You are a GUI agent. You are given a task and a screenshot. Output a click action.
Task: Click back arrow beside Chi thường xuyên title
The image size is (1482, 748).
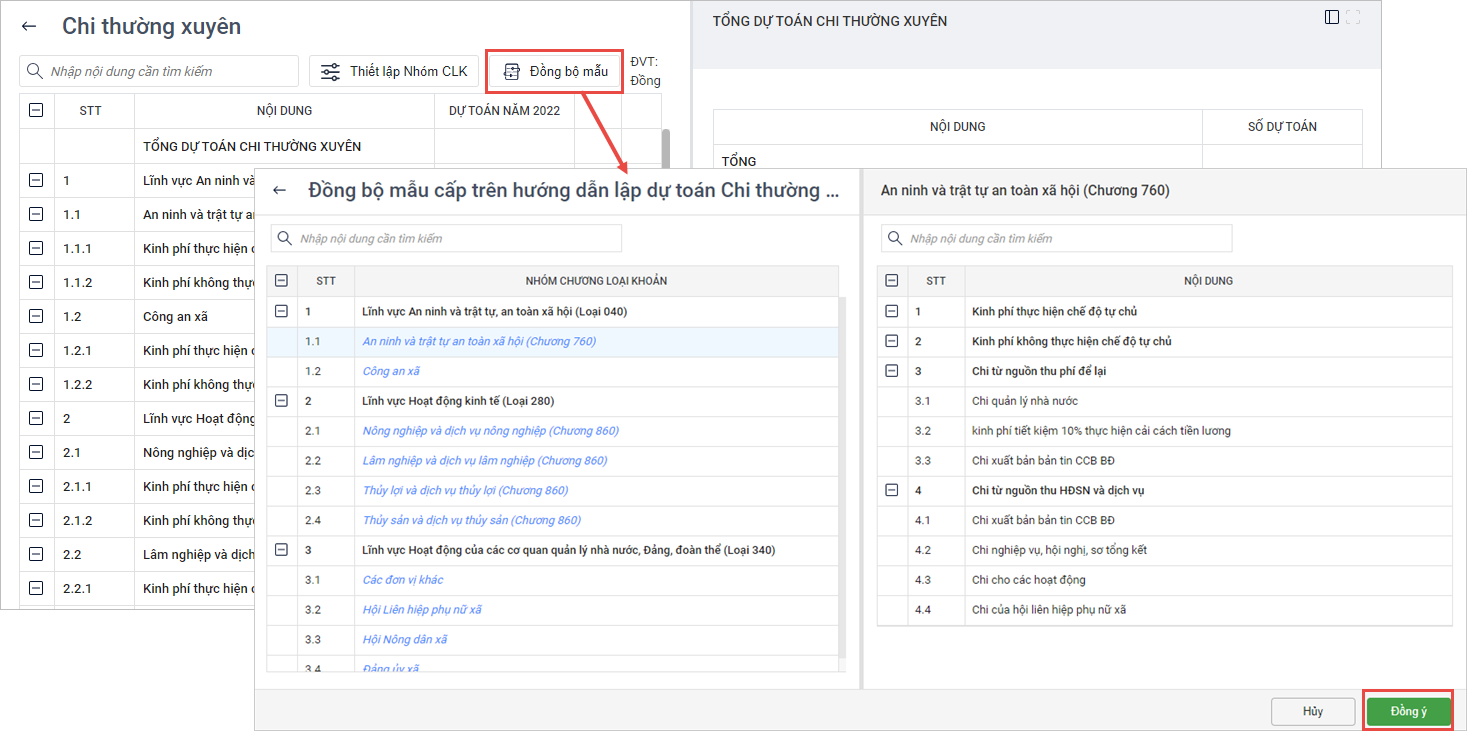click(x=29, y=27)
